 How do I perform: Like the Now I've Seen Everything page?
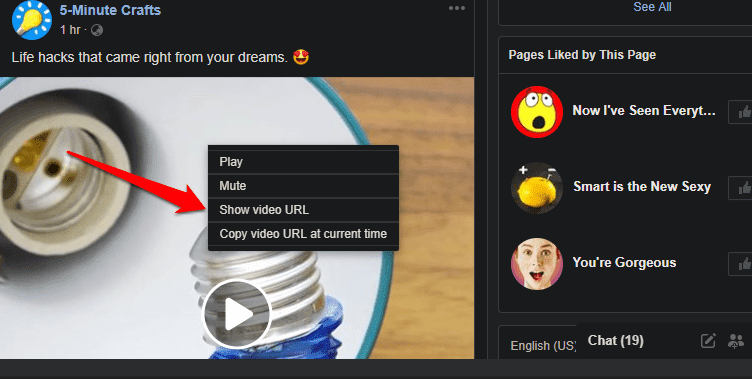(x=741, y=112)
